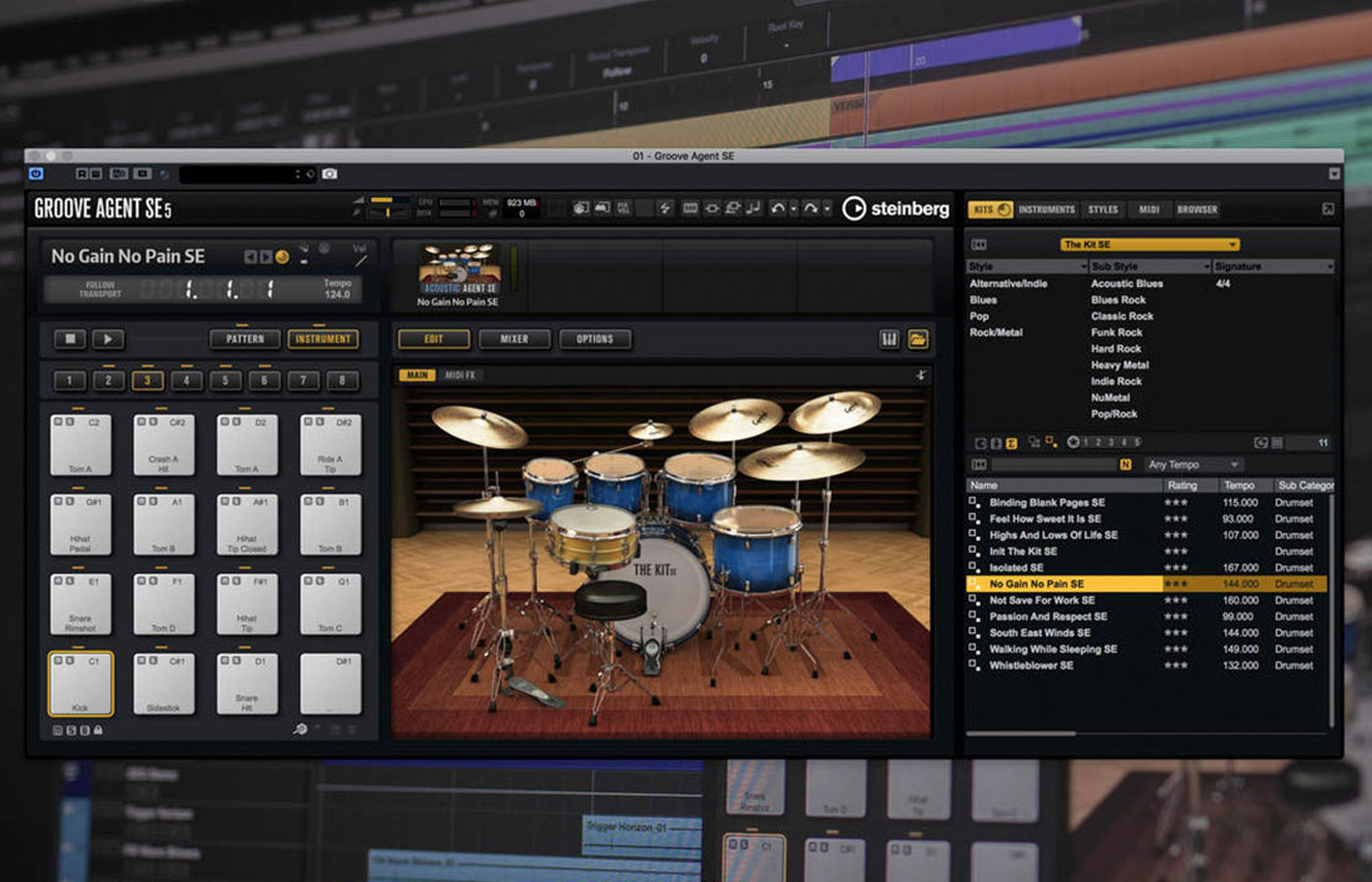Select Whistleblower SE preset row

click(x=1147, y=665)
